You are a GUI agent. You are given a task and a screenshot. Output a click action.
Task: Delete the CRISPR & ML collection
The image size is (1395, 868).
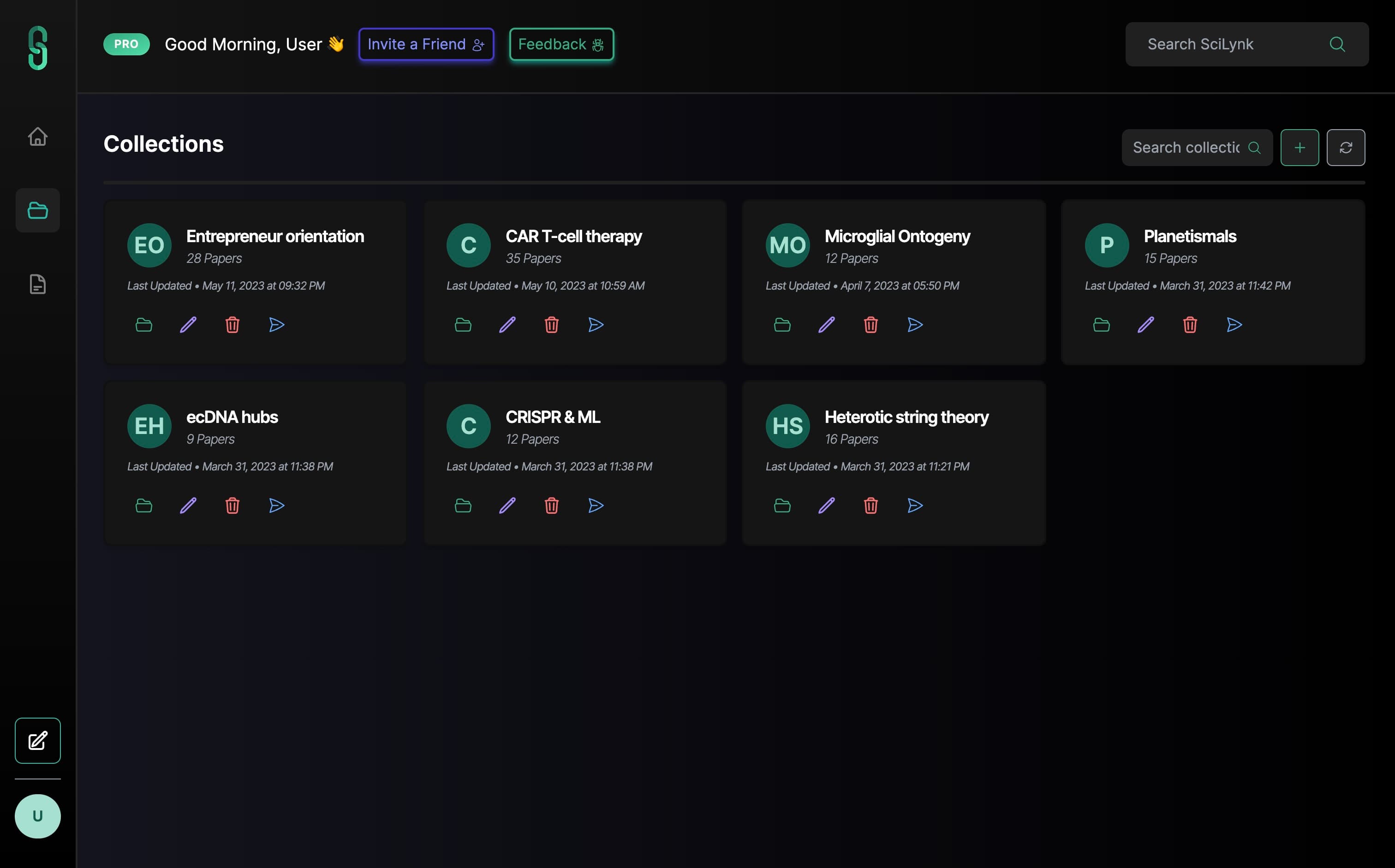(x=552, y=505)
